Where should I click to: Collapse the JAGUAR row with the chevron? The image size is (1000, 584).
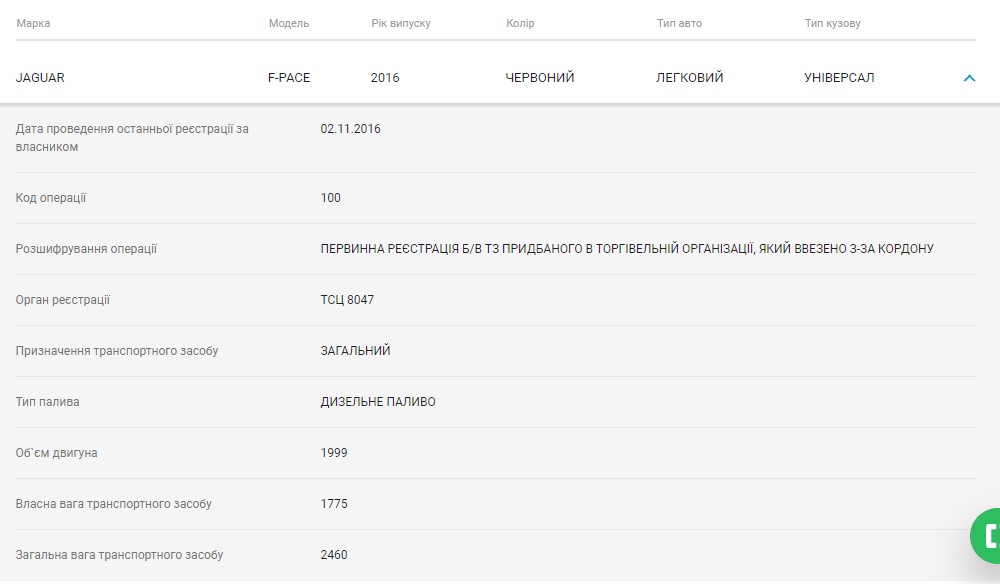968,78
